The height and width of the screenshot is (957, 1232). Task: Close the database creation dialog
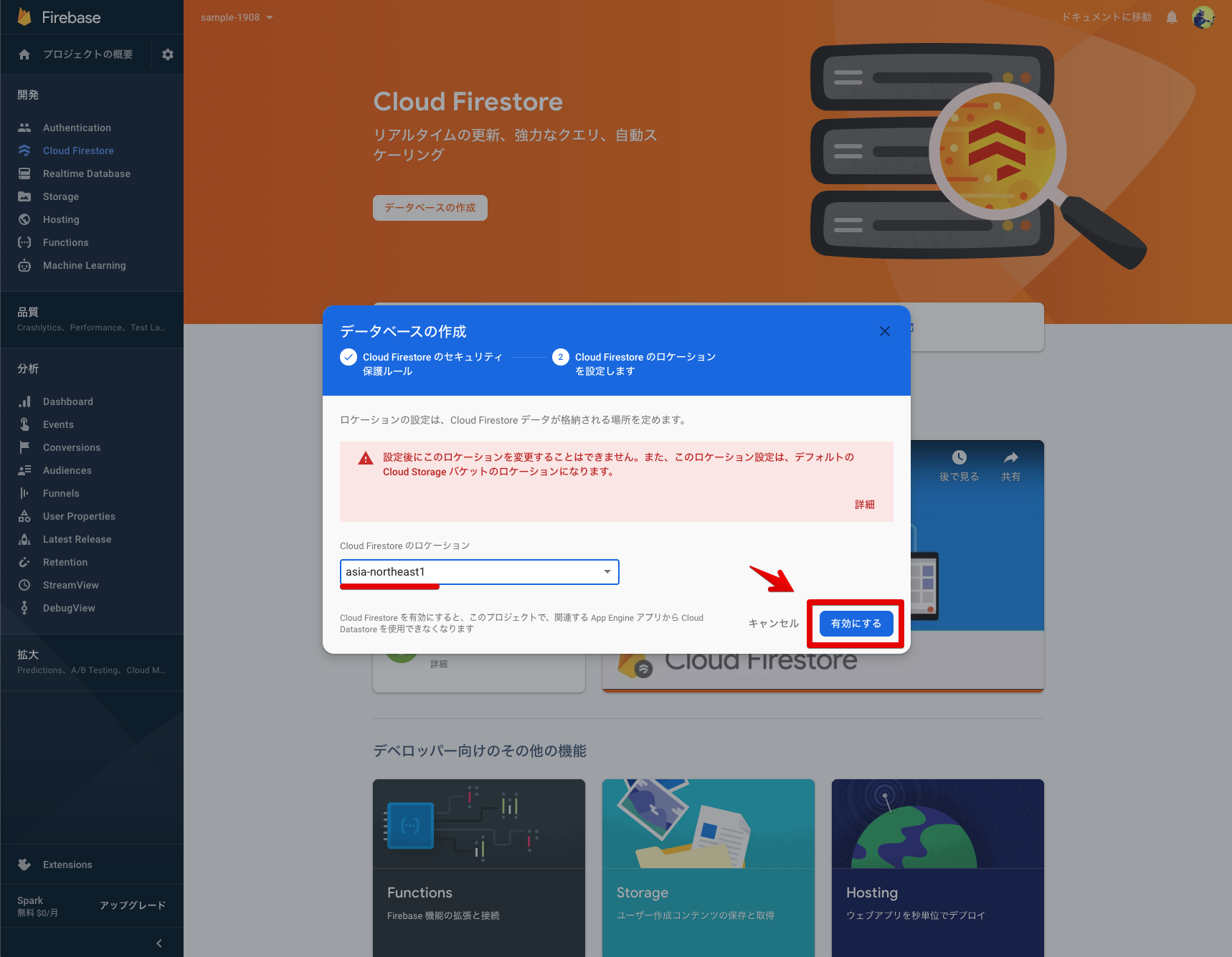(x=885, y=331)
